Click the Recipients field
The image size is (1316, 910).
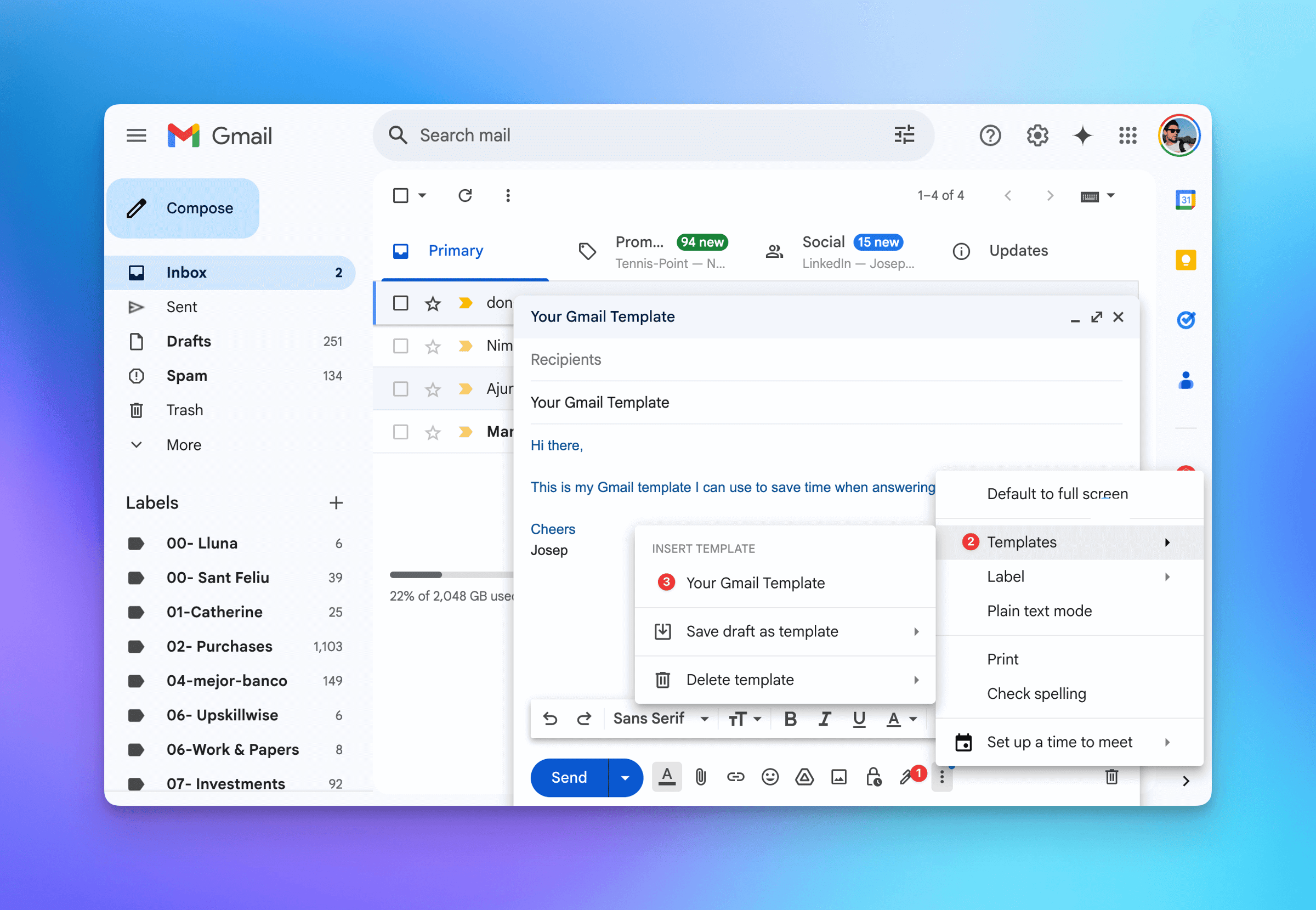826,360
